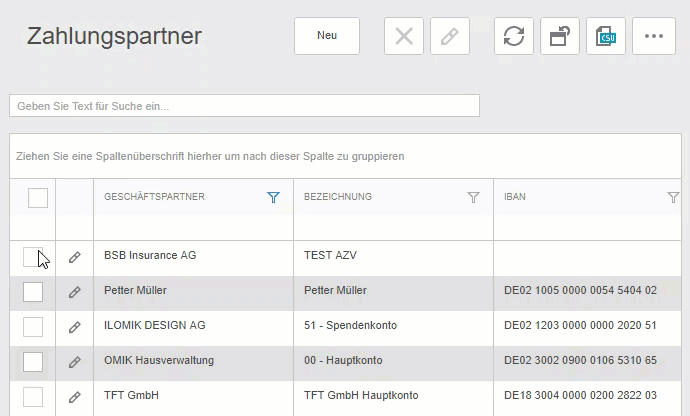Click the unlock layout toolbar icon
This screenshot has width=690, height=416.
(560, 37)
